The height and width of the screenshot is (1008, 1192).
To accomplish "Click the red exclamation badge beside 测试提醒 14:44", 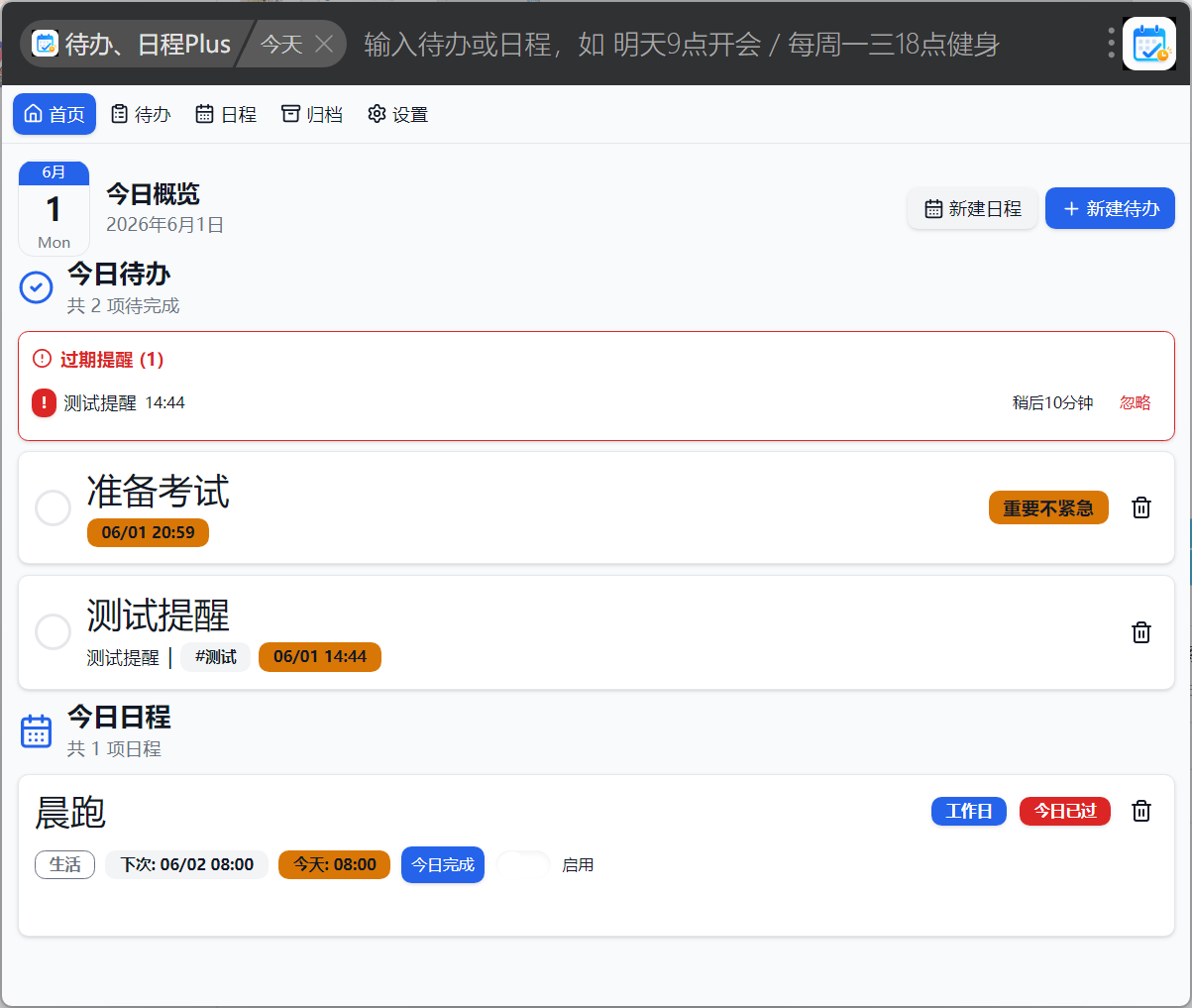I will point(44,402).
